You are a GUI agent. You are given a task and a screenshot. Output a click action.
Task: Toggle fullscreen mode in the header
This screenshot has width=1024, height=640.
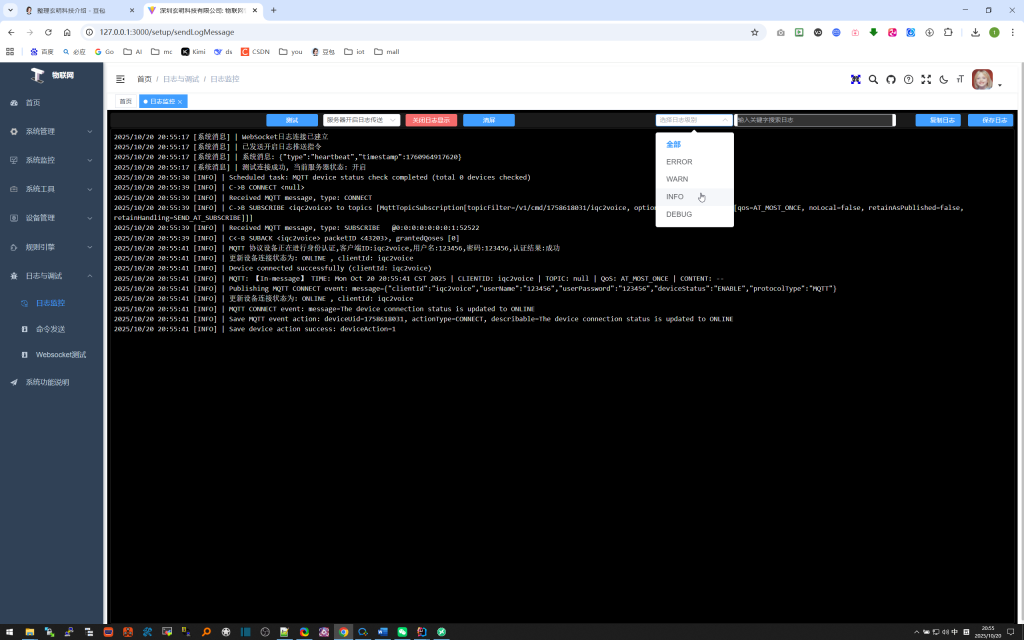click(x=926, y=79)
